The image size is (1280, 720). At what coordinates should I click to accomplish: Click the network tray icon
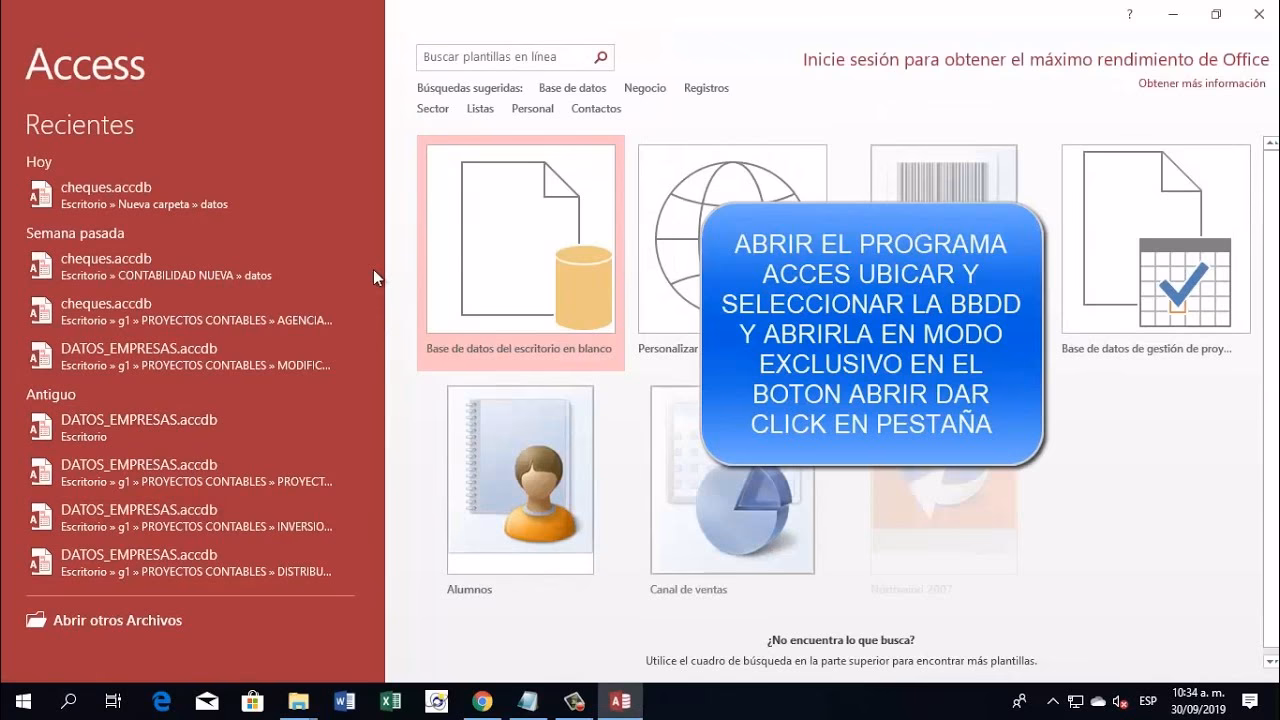click(1075, 701)
